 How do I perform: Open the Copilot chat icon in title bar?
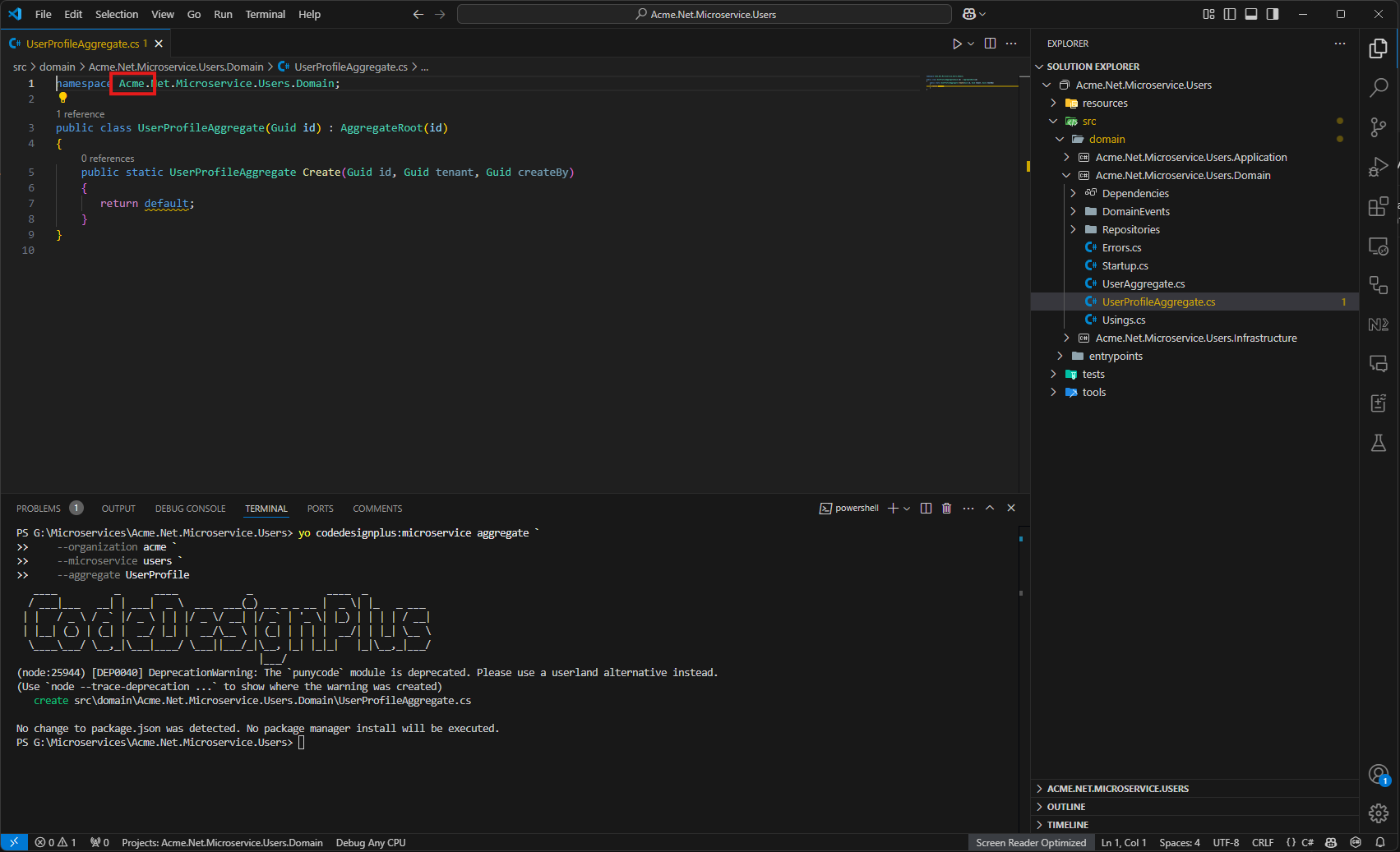[x=969, y=14]
